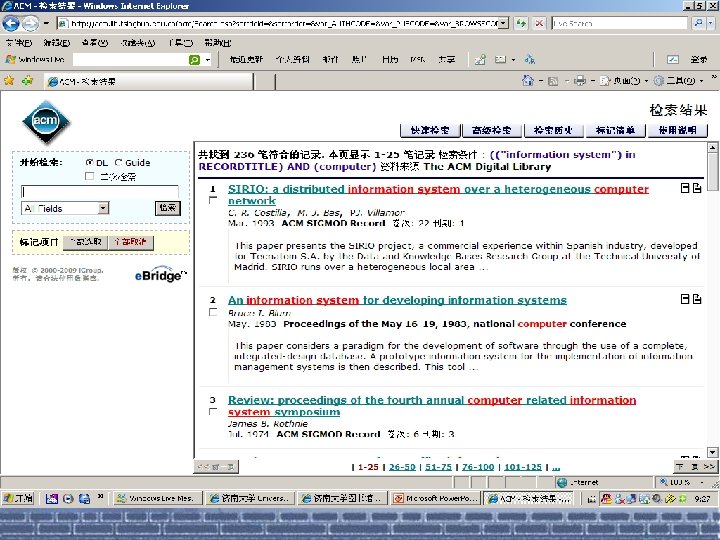Click the second tab button in the top row

[492, 130]
